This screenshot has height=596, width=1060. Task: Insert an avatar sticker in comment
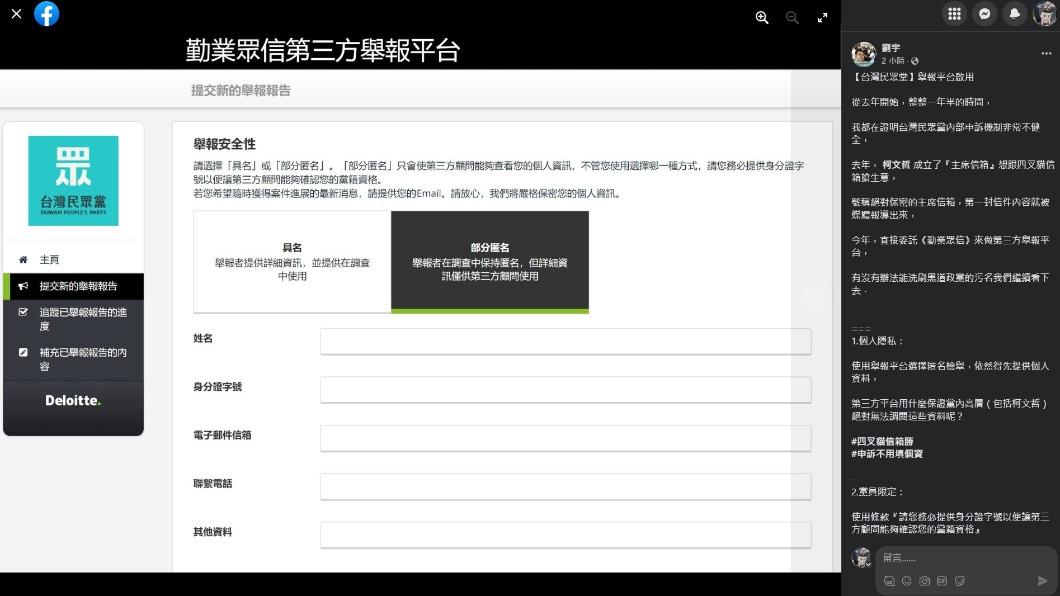coord(889,581)
